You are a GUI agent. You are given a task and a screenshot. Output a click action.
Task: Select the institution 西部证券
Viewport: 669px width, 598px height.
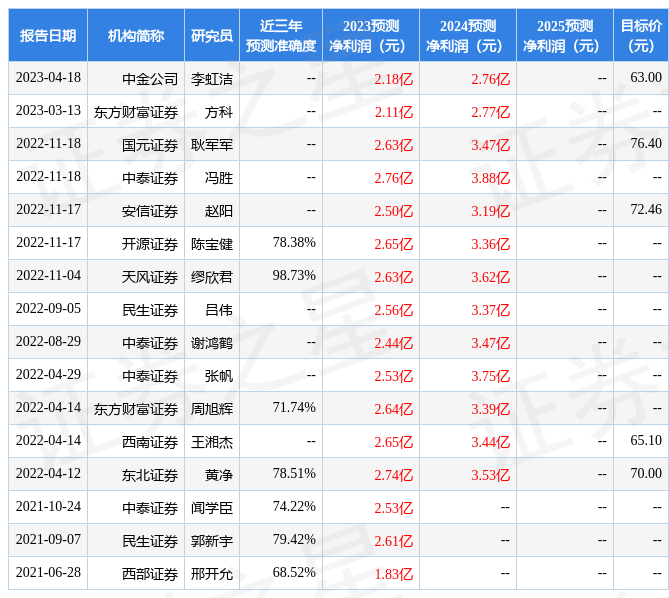click(150, 574)
